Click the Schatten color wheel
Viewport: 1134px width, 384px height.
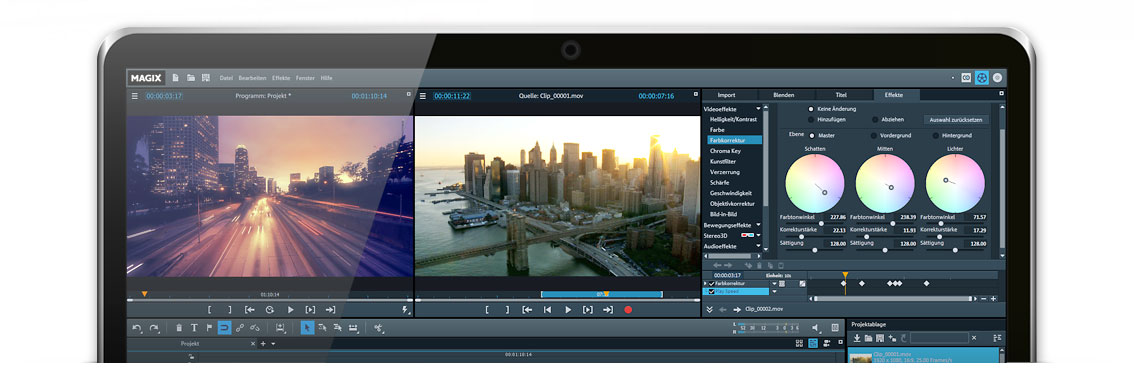click(814, 184)
